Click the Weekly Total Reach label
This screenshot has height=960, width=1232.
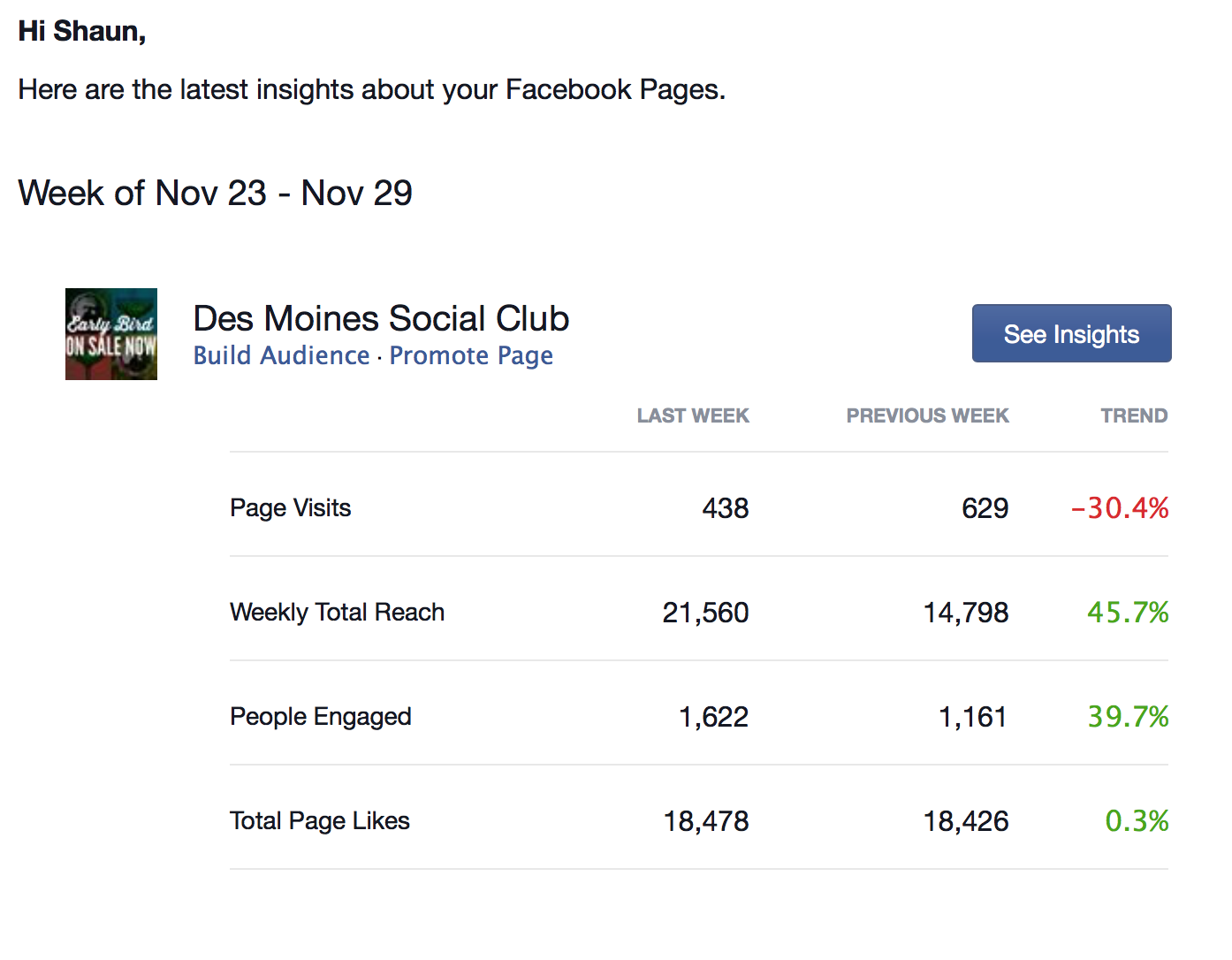point(337,613)
